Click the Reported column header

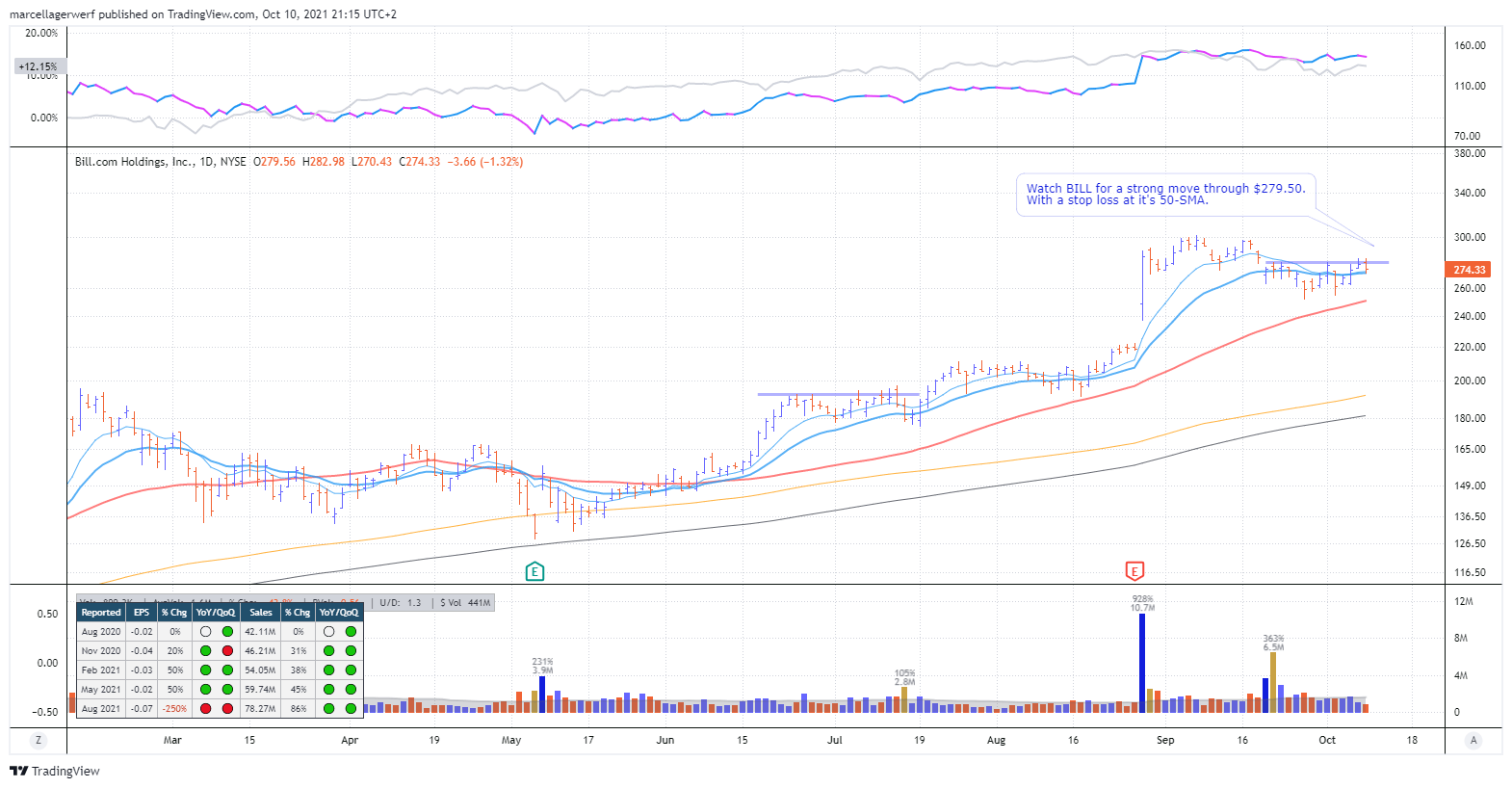pos(101,613)
